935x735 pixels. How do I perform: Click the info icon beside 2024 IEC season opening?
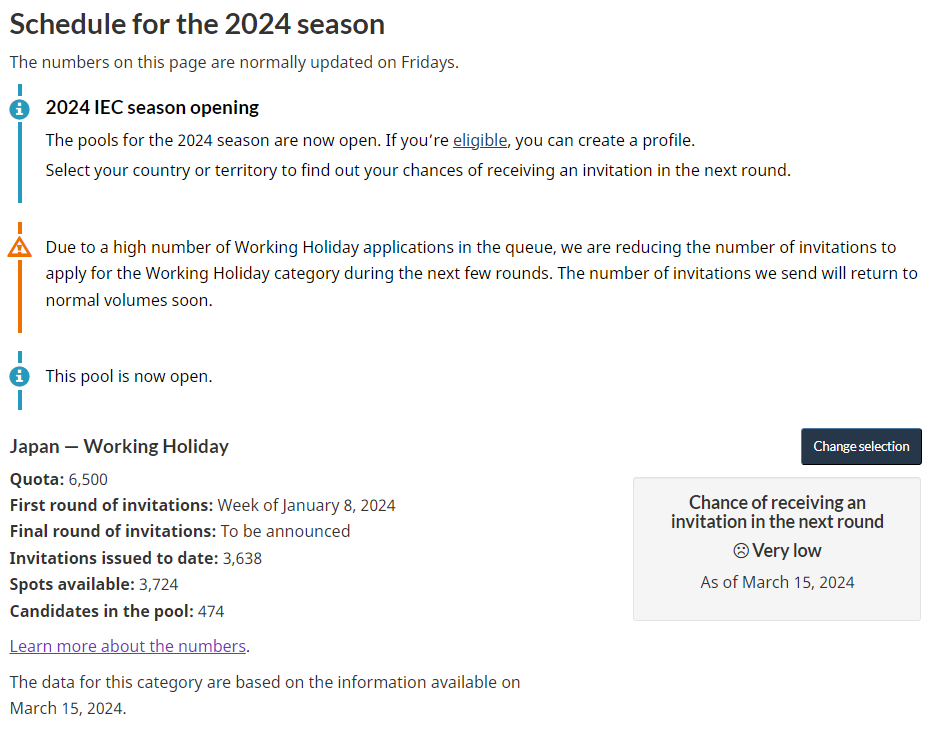click(20, 109)
